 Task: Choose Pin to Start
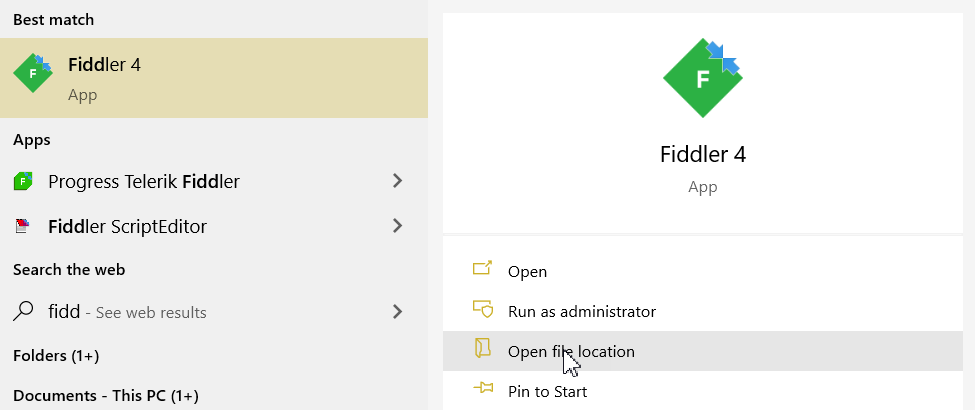[x=547, y=391]
